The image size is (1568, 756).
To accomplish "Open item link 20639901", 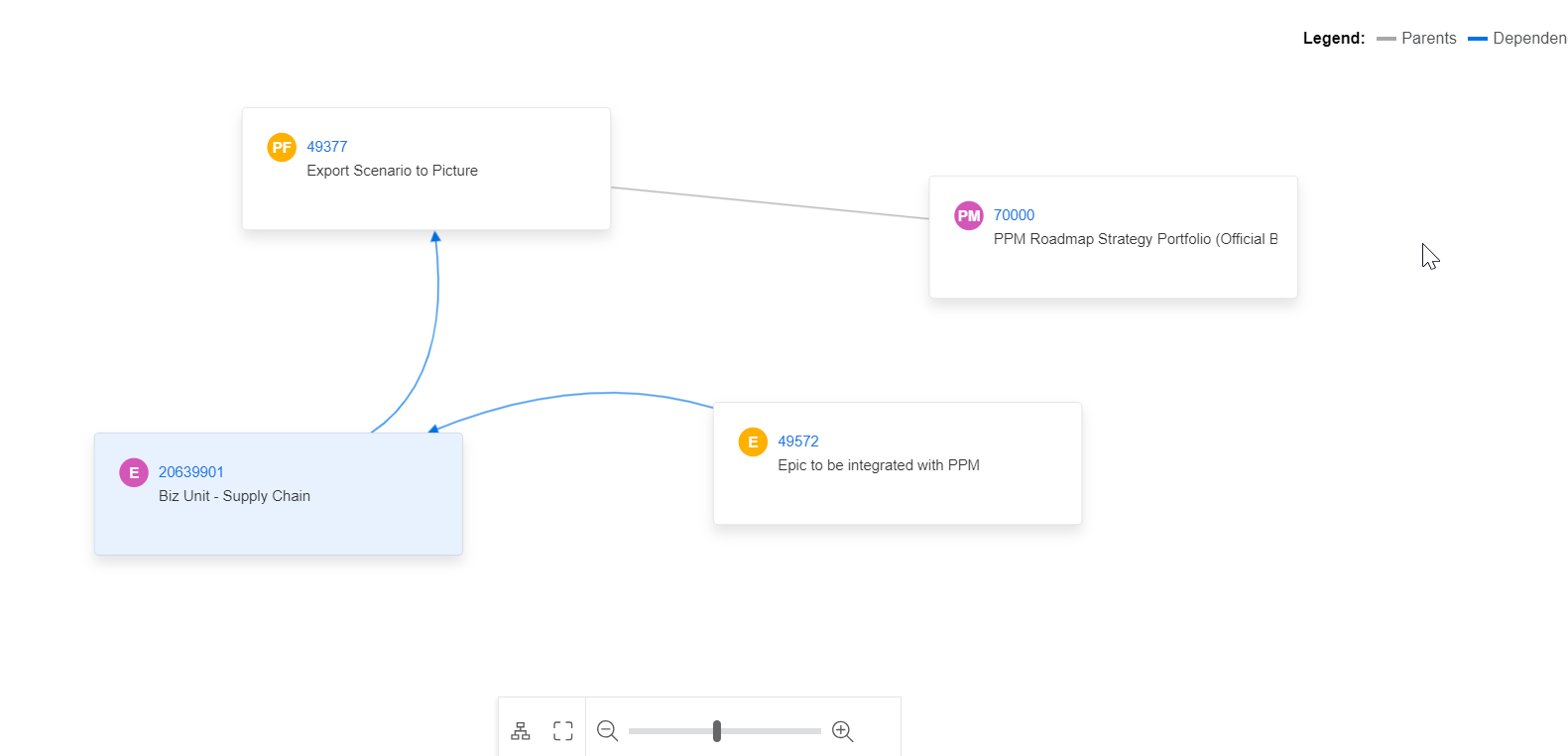I will coord(190,472).
